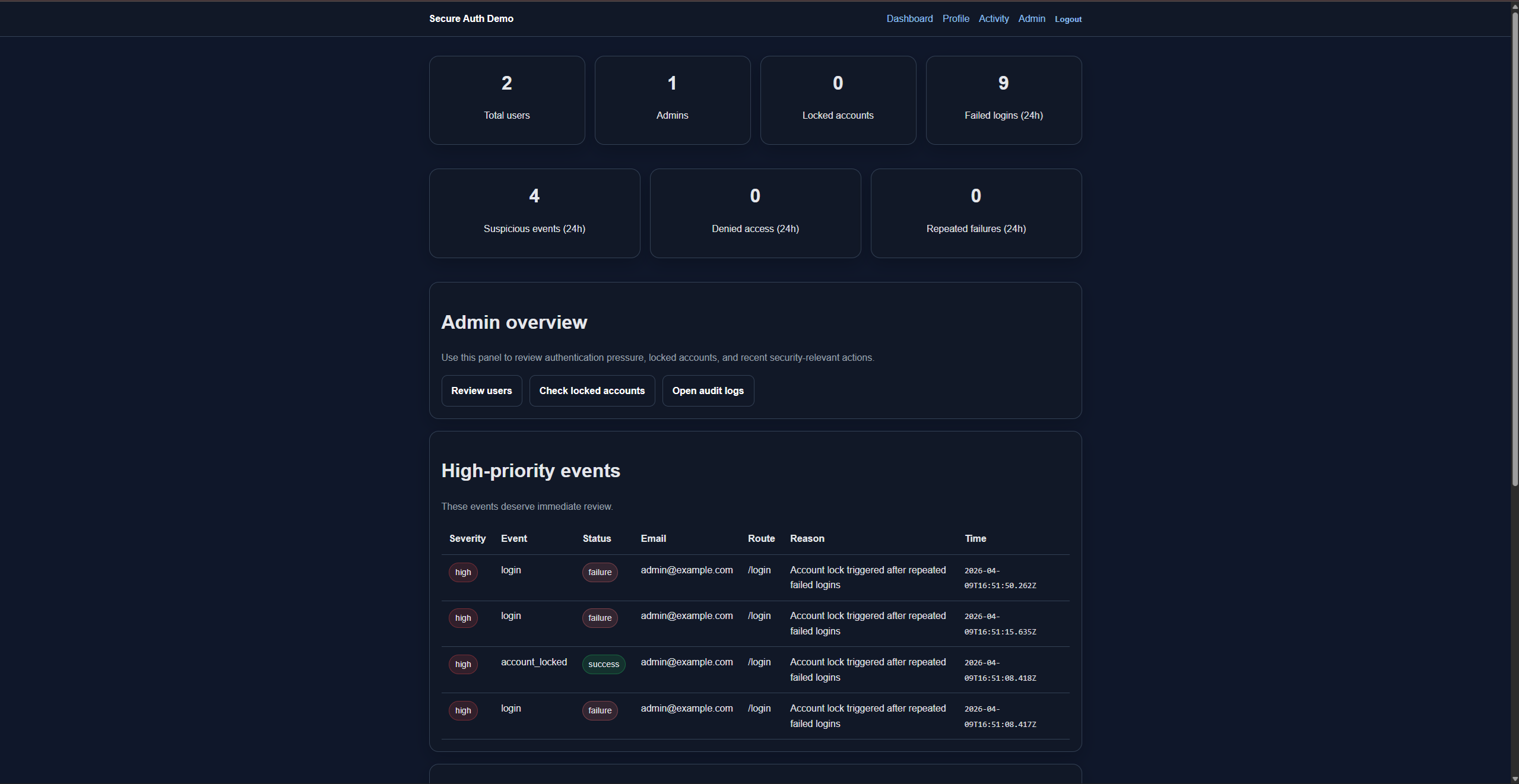This screenshot has width=1519, height=784.
Task: Click the Logout button
Action: 1068,20
